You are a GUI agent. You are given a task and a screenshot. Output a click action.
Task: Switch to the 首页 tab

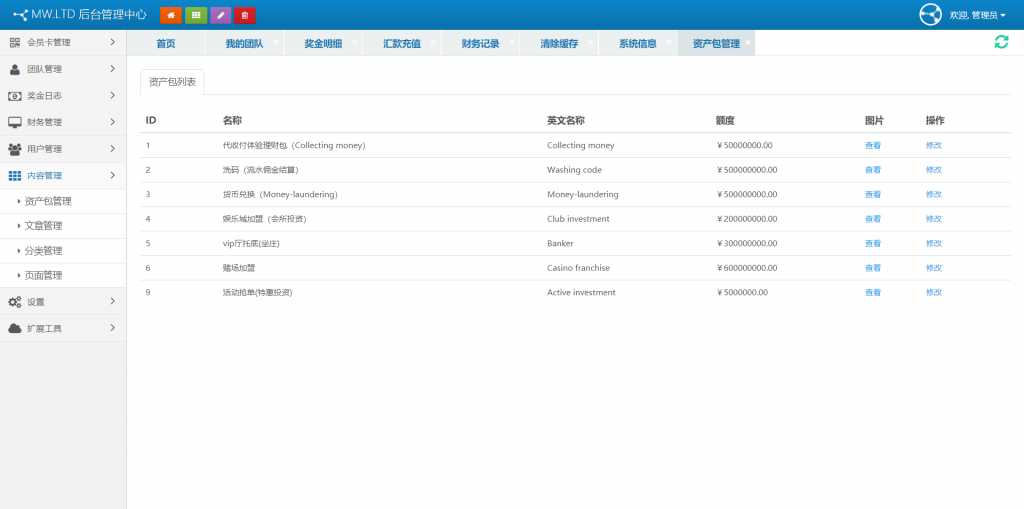(x=166, y=44)
